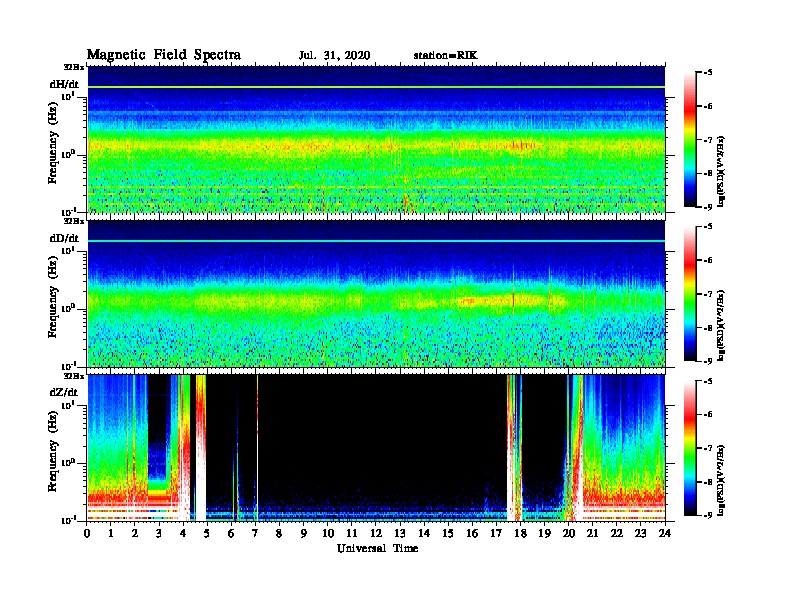Click hour 12 on the Universal Time axis
This screenshot has height=612, width=792.
[x=376, y=533]
